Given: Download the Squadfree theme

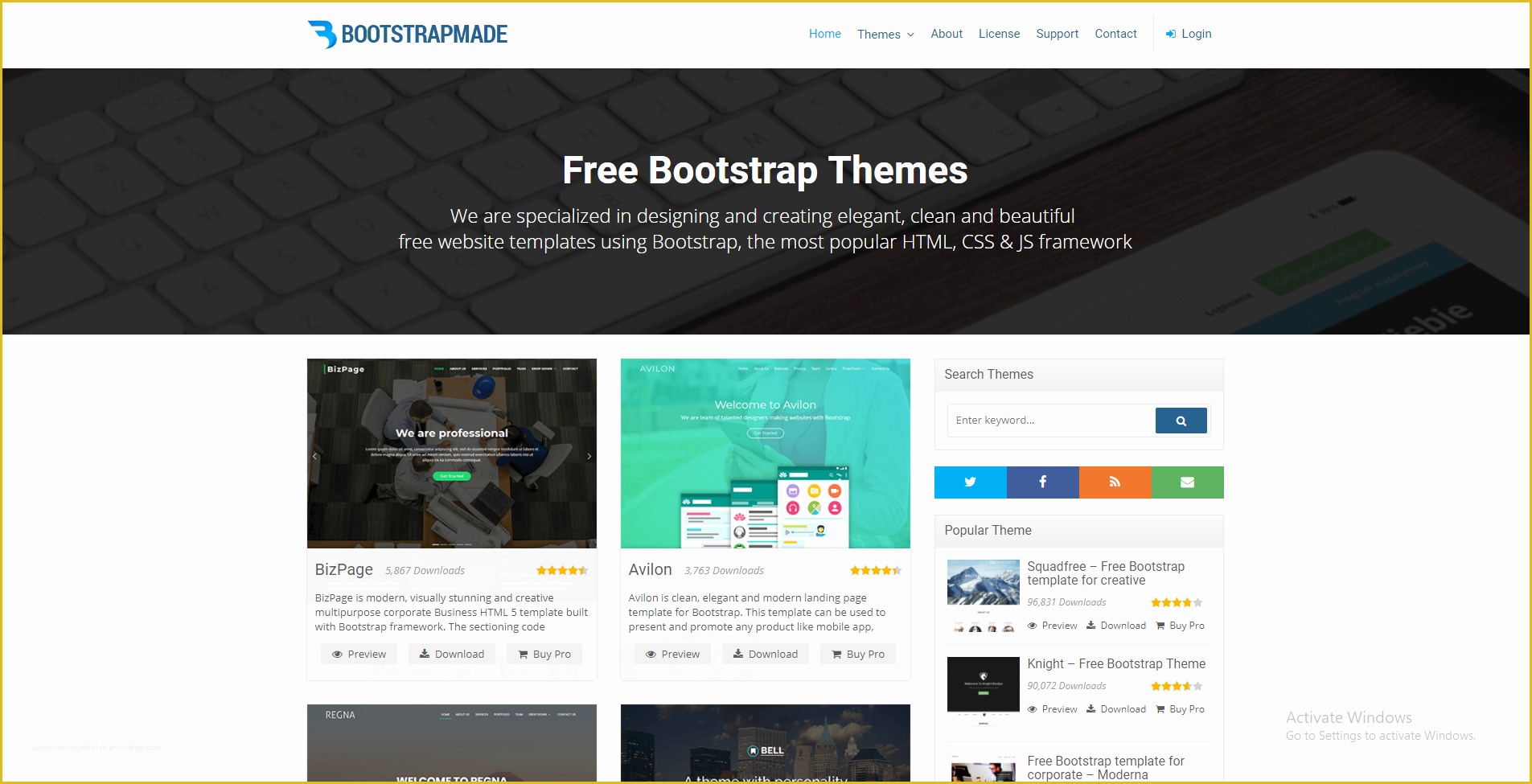Looking at the screenshot, I should click(x=1115, y=626).
